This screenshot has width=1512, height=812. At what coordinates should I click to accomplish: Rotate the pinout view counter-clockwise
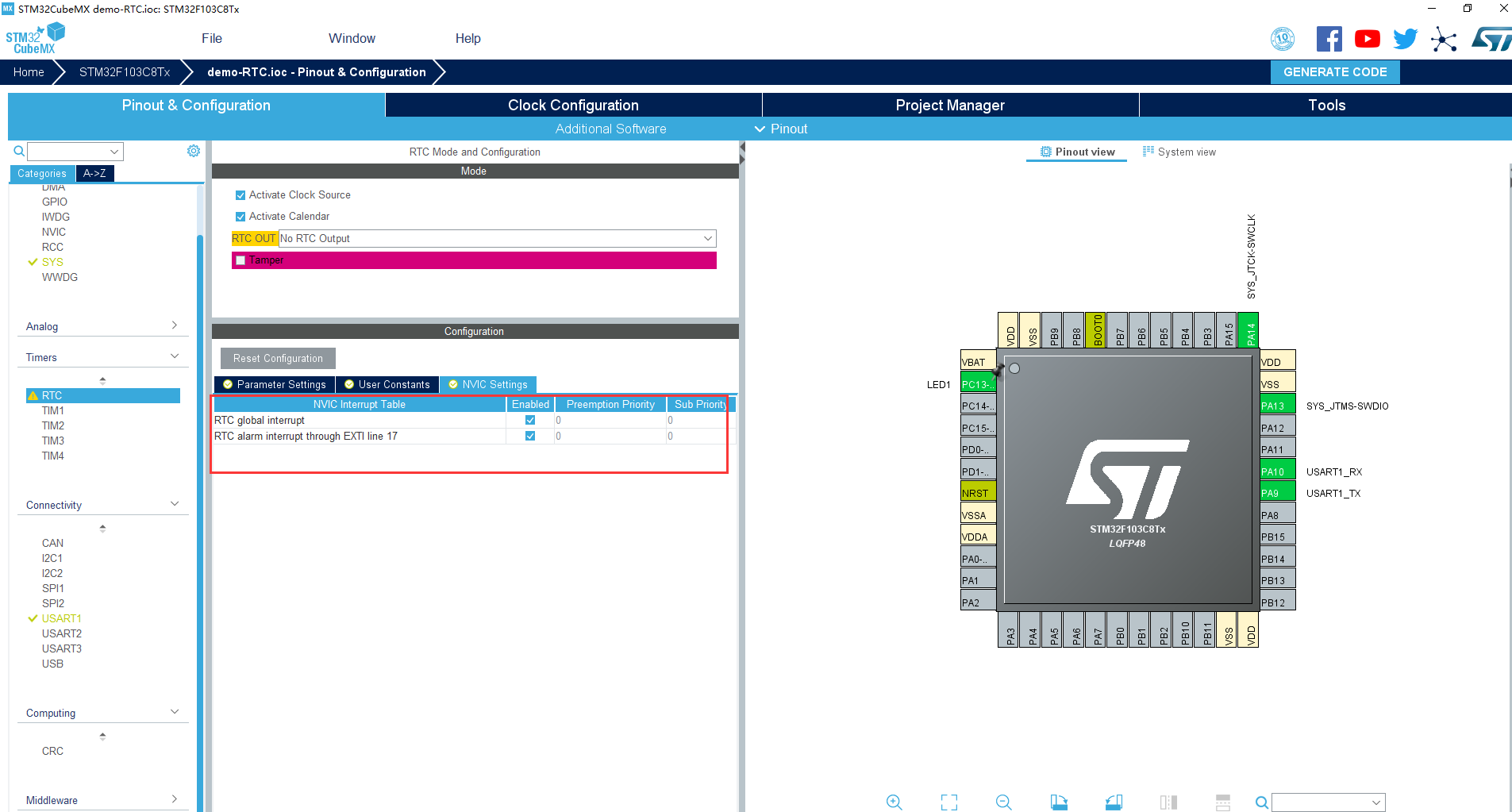point(1114,802)
